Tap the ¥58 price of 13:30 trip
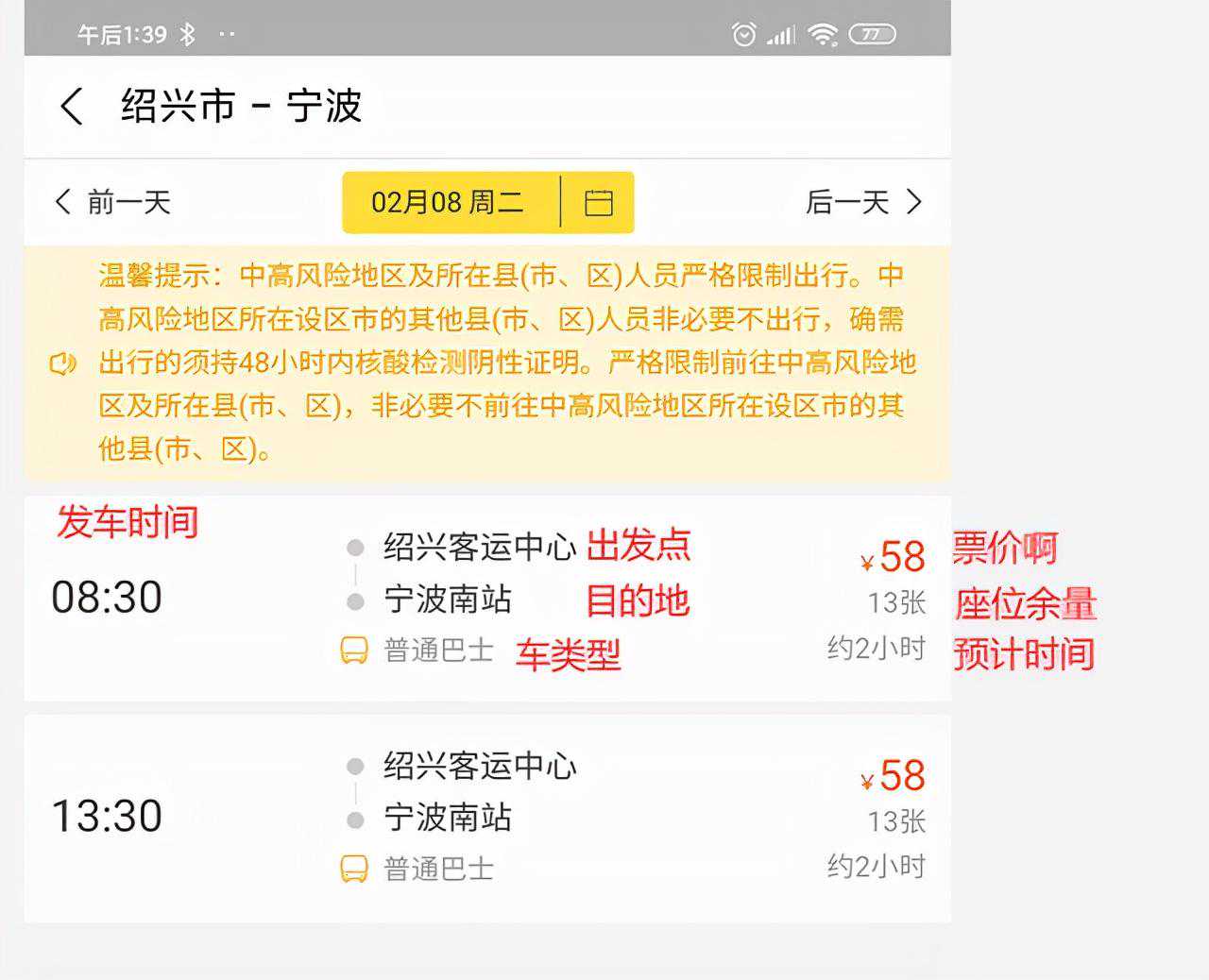Viewport: 1209px width, 980px height. [893, 776]
